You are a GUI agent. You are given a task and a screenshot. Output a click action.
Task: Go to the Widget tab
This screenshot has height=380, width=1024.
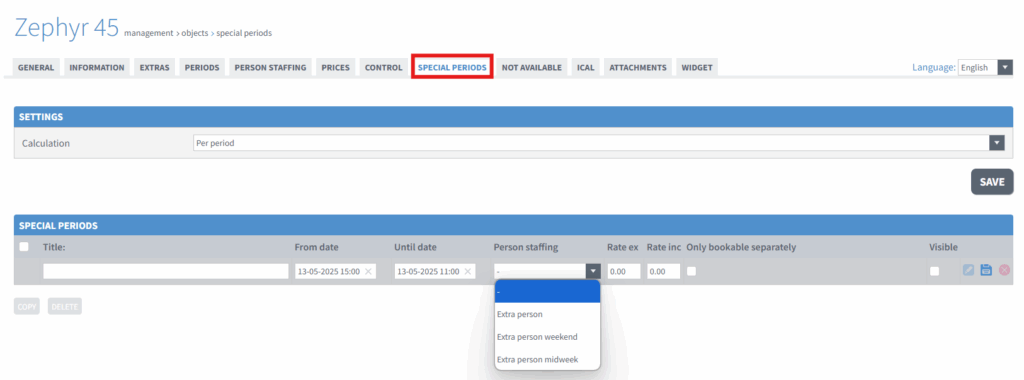pos(697,67)
